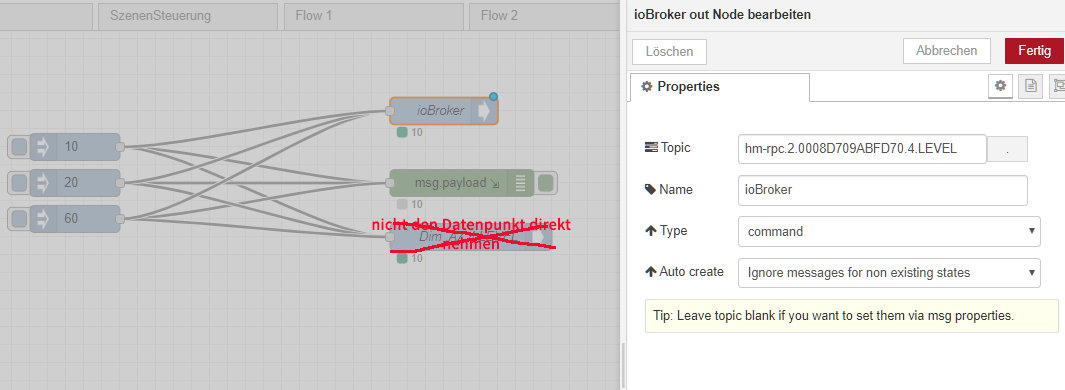Open the node description document icon
Viewport: 1065px width, 390px height.
click(x=1030, y=86)
